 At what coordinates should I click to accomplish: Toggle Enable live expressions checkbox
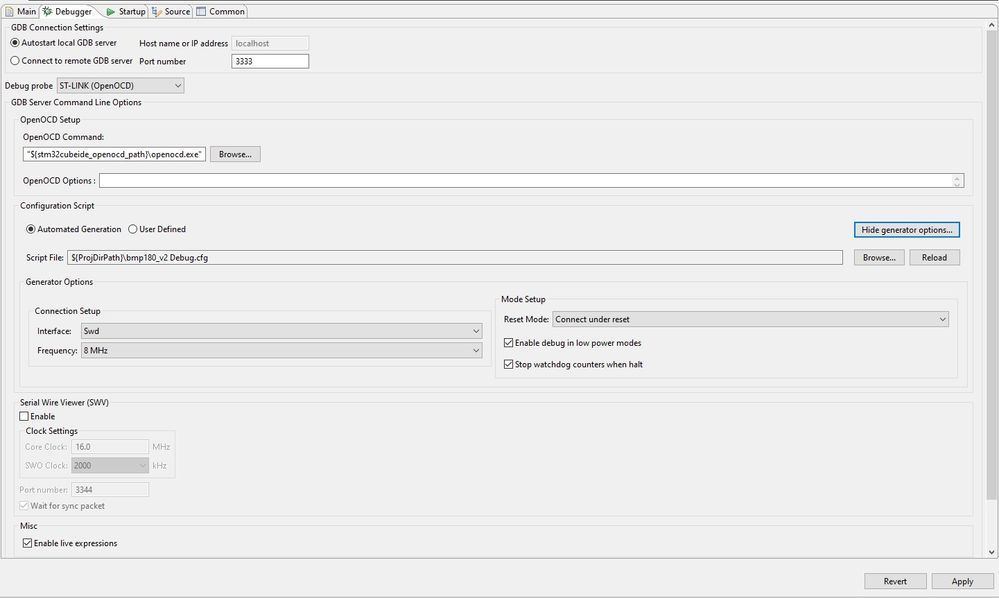(27, 543)
